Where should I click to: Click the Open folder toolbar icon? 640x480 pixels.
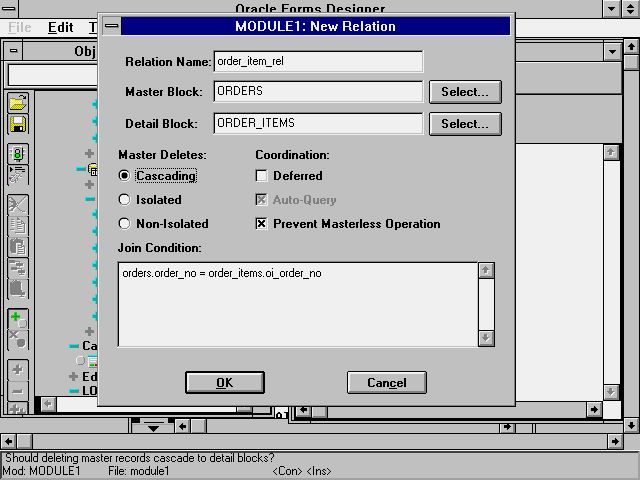[18, 102]
